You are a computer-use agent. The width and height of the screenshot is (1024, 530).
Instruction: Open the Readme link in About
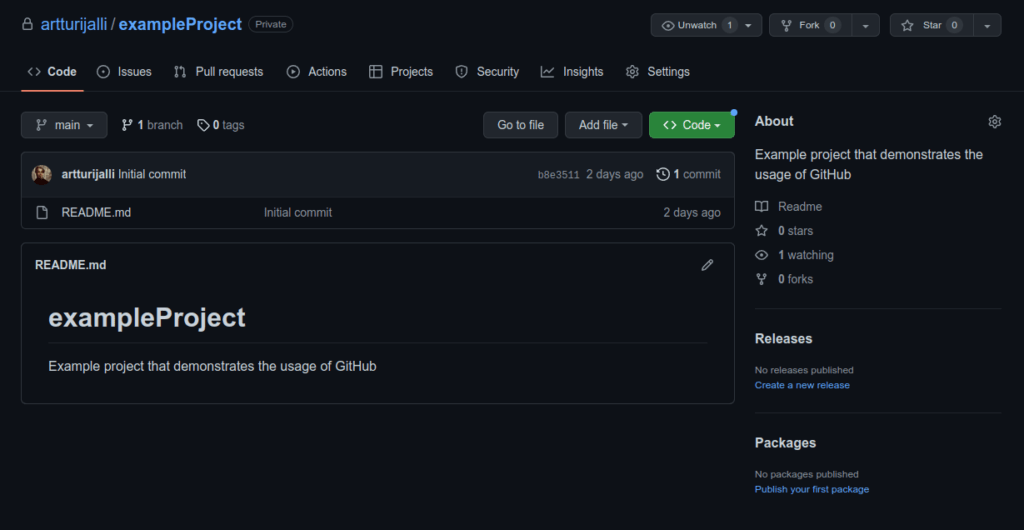pyautogui.click(x=799, y=207)
